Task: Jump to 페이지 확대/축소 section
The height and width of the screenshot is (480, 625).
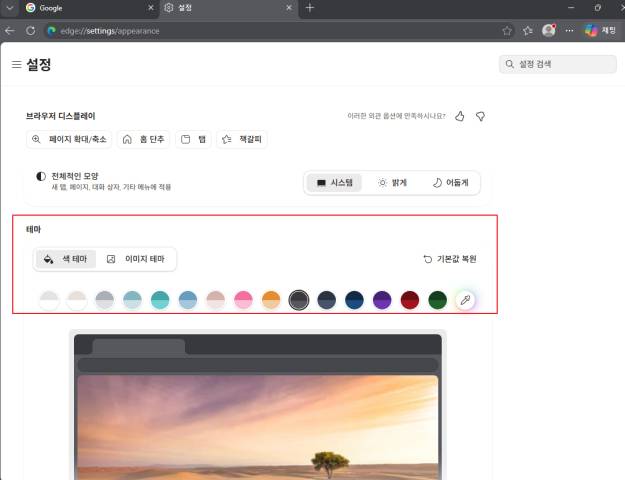Action: click(x=69, y=140)
